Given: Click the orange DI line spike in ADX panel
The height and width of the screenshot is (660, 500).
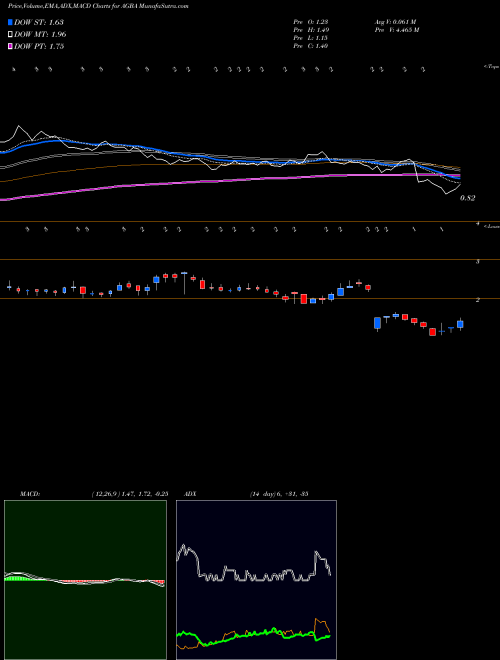Looking at the screenshot, I should [320, 624].
